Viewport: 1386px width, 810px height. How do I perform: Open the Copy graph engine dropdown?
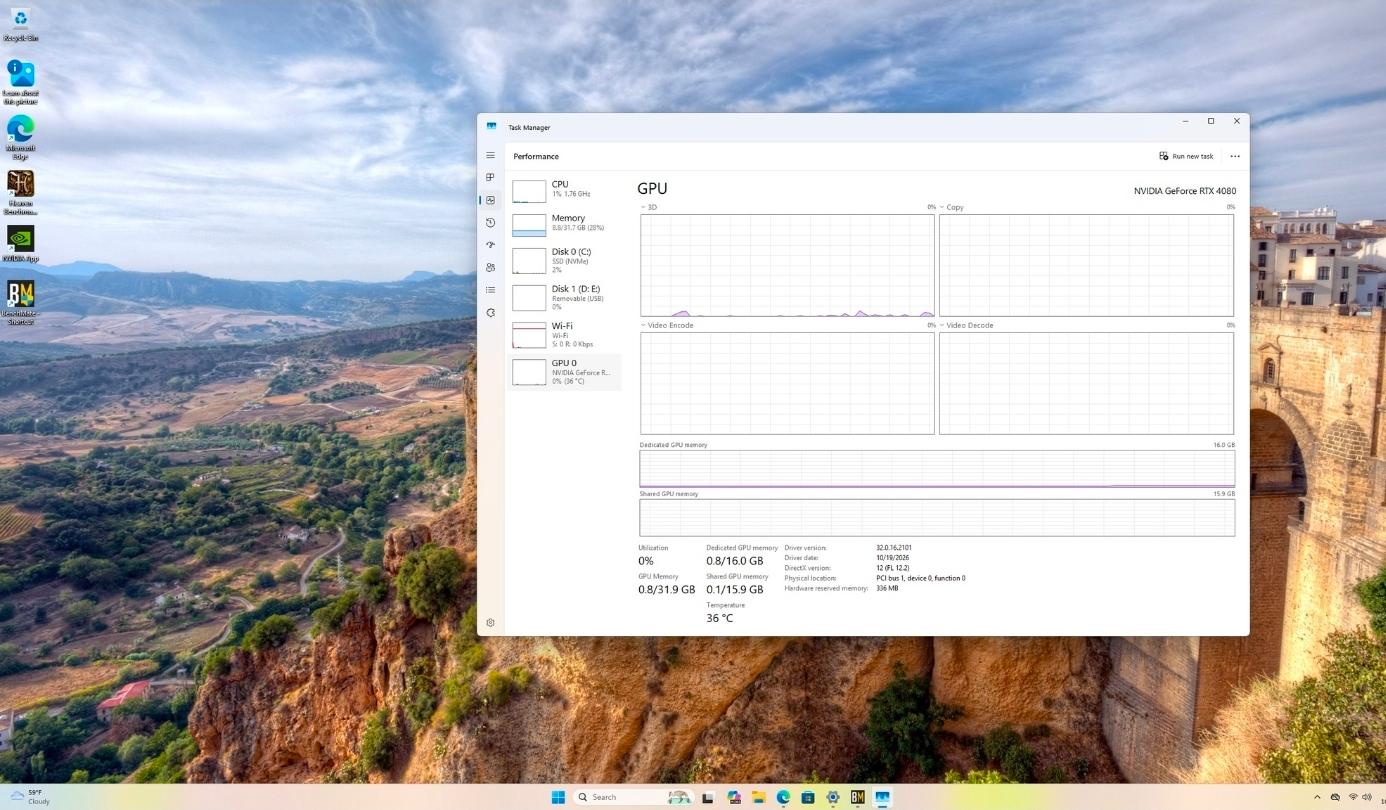pos(952,207)
